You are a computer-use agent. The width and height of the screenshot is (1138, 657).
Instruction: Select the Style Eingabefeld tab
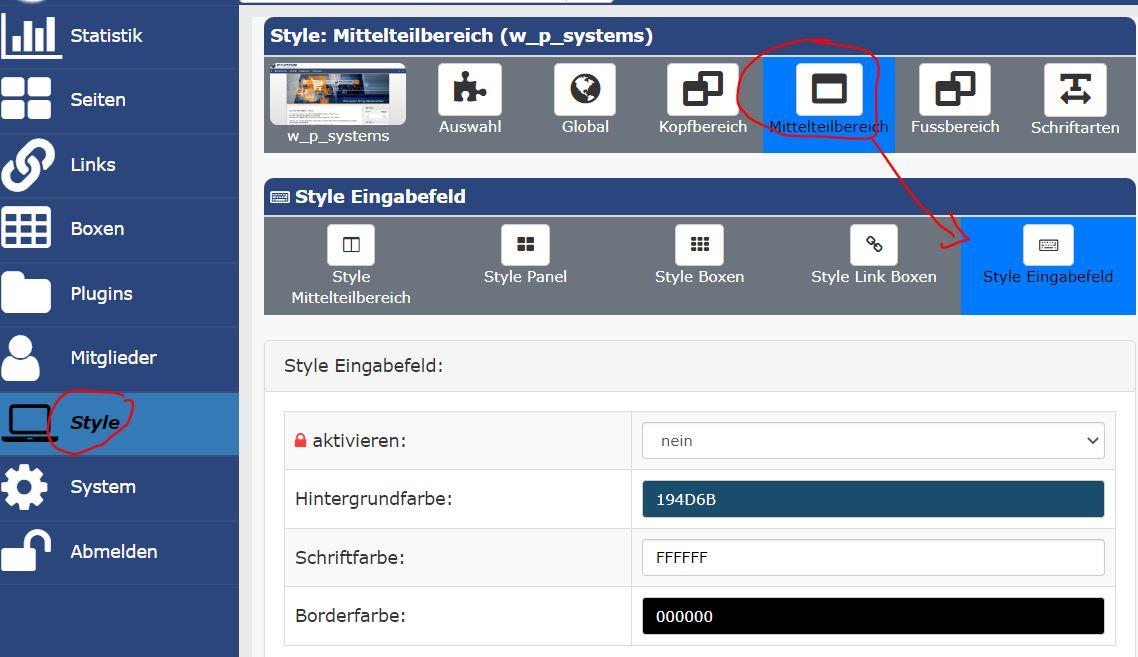point(1047,258)
